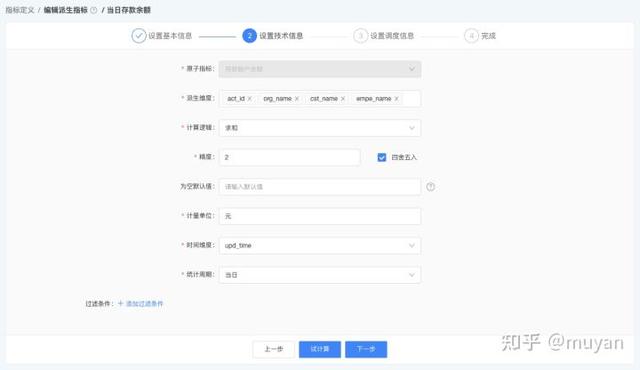Open the 时间维度 upd_time dropdown
Image resolution: width=640 pixels, height=370 pixels.
point(320,246)
